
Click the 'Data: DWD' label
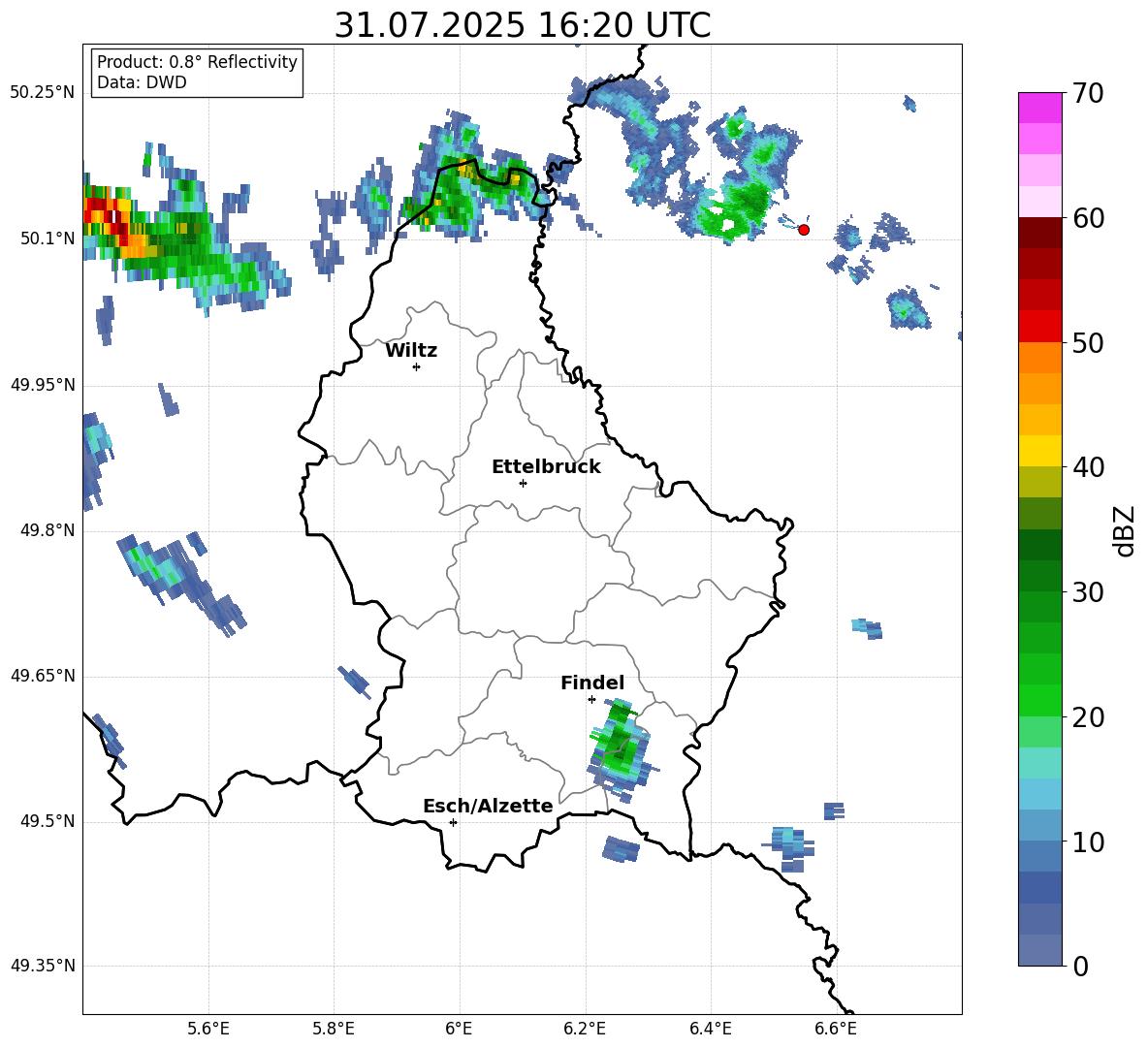[142, 82]
